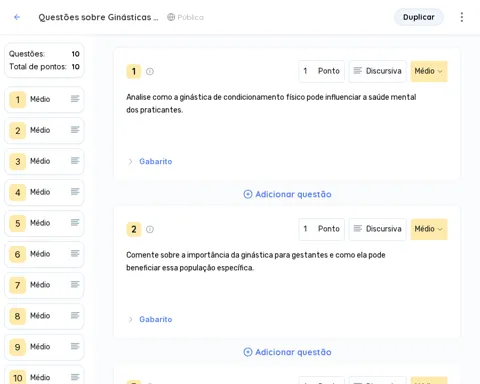
Task: Click the Pública visibility label
Action: pos(190,17)
